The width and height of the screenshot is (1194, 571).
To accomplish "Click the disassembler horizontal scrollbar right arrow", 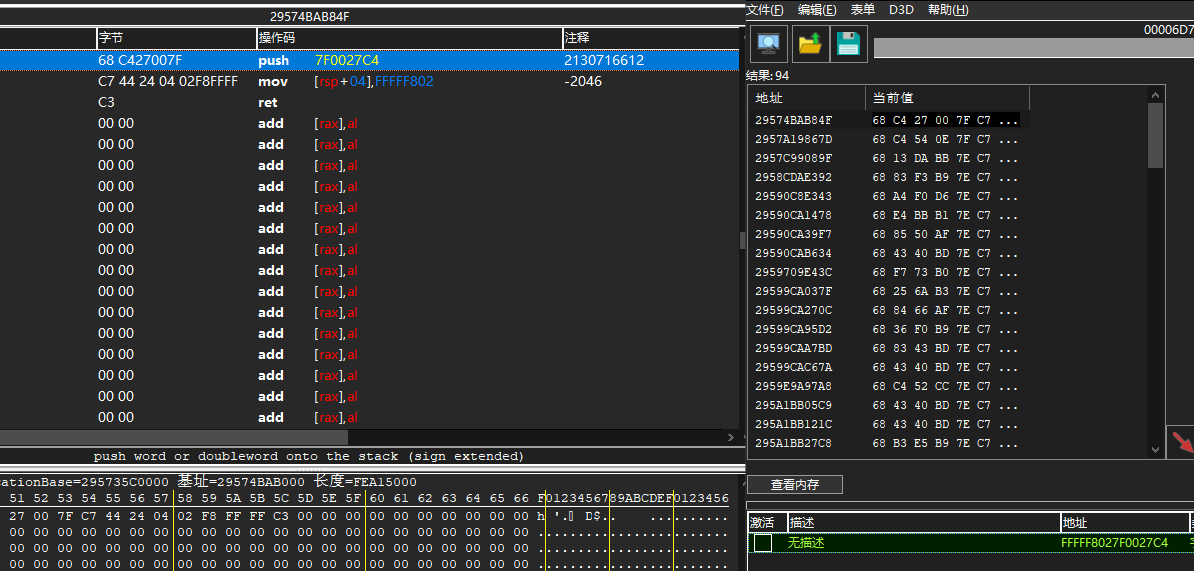I will tap(731, 438).
